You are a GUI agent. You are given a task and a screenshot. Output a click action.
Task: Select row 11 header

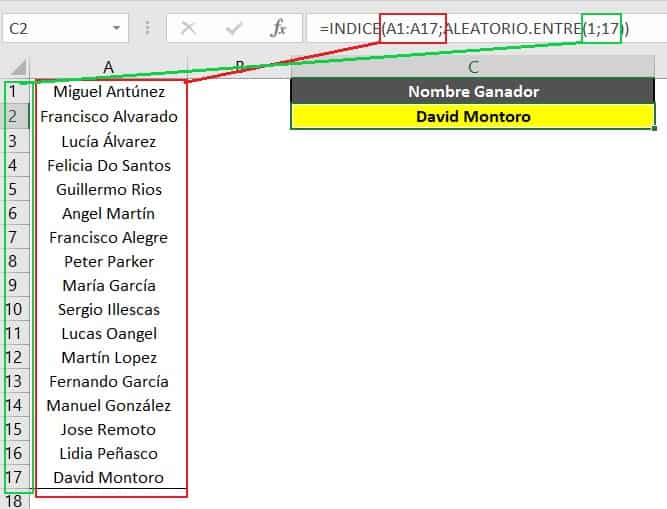[x=15, y=333]
